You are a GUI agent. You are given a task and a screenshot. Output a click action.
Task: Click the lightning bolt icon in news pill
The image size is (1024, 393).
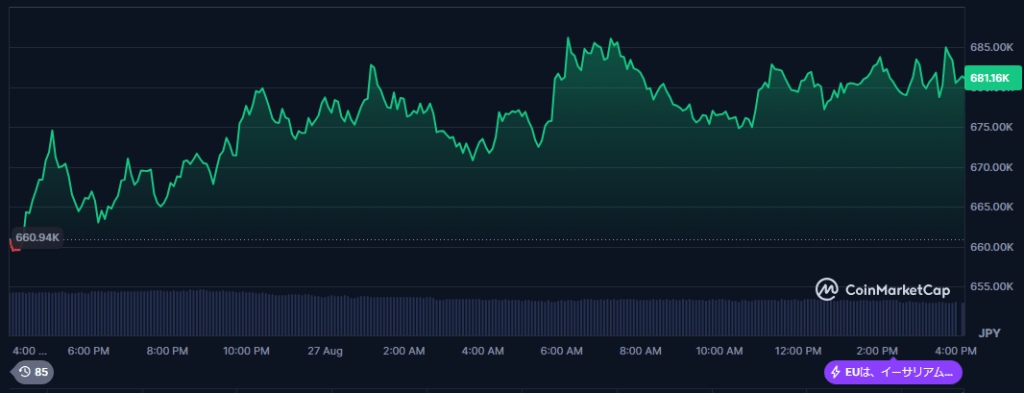[x=835, y=372]
